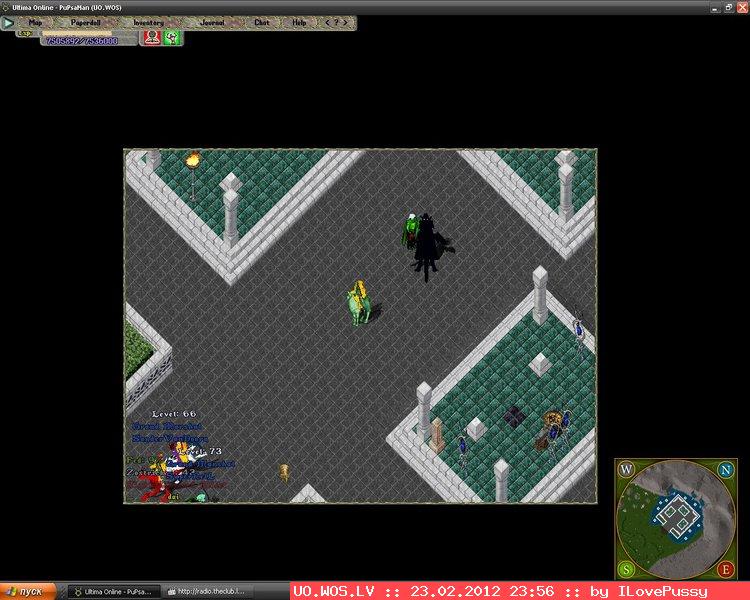Open the Chat menu item
The image size is (750, 600).
pos(262,22)
